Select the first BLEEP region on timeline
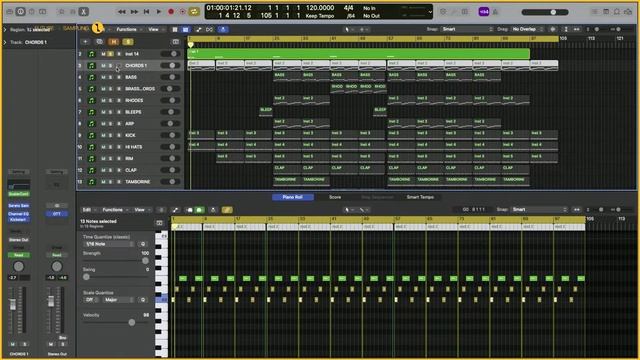 point(266,112)
